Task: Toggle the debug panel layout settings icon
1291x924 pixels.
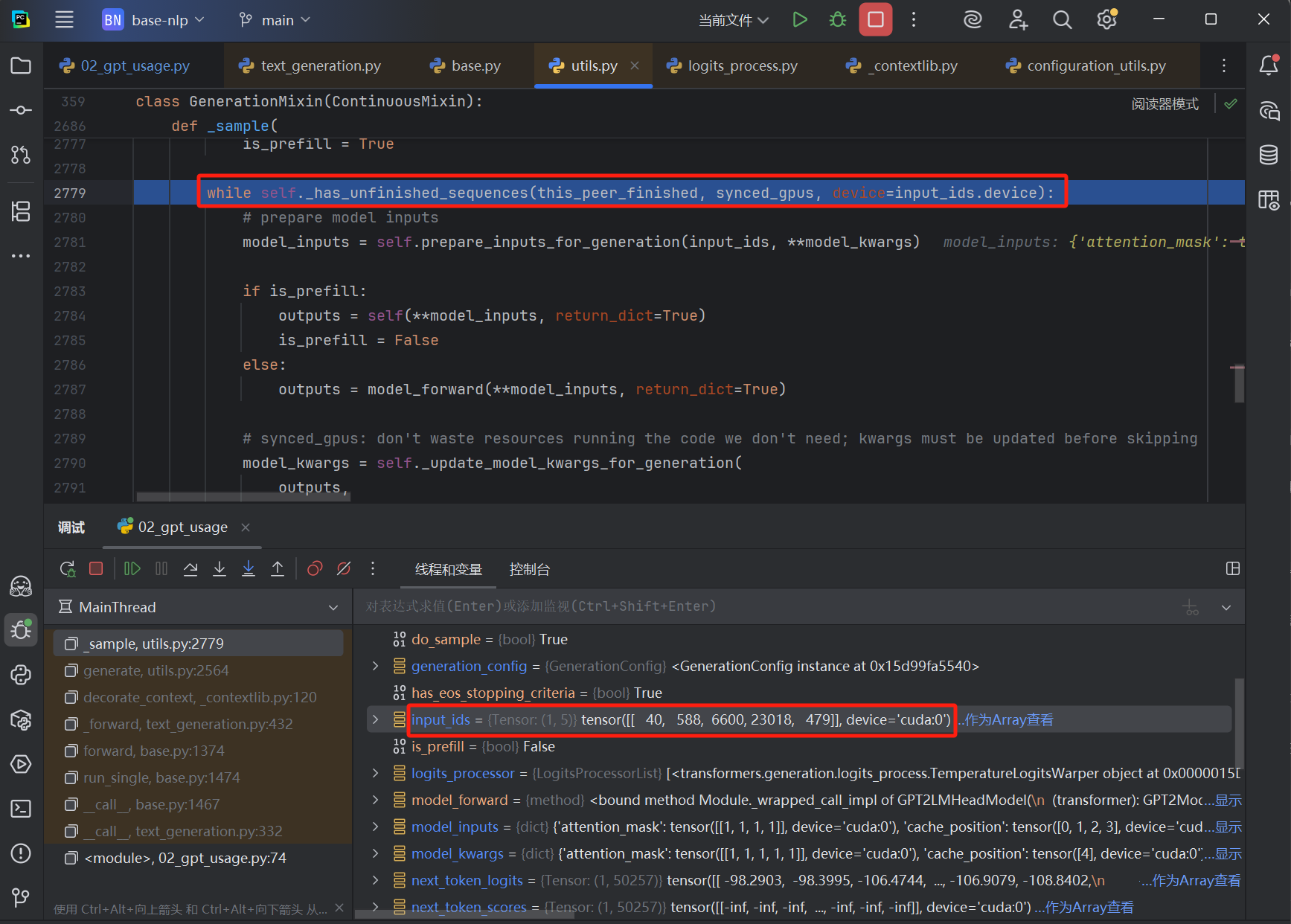Action: tap(1232, 569)
